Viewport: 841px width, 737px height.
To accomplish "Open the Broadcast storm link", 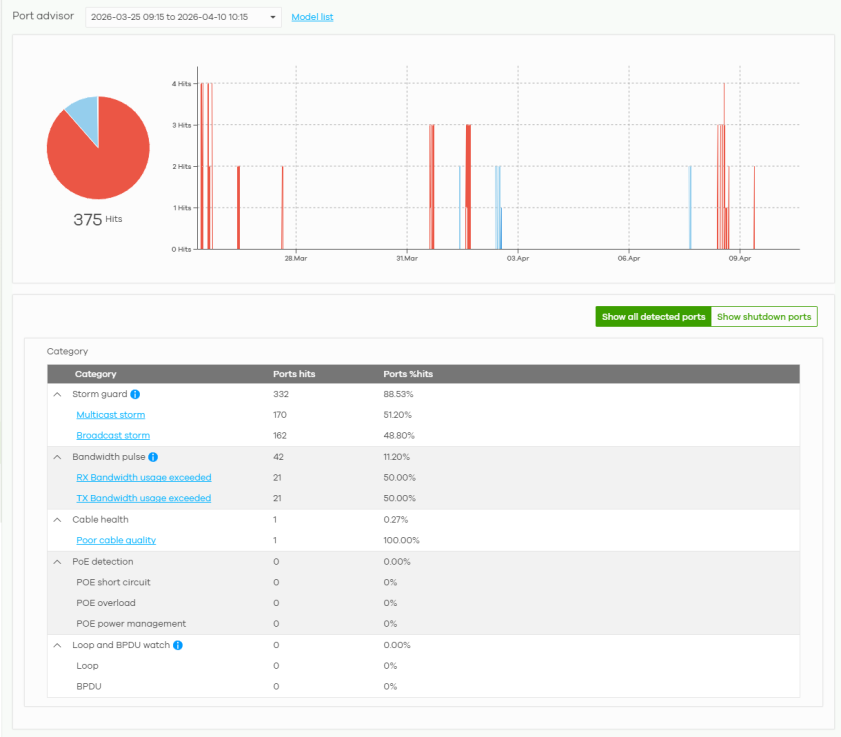I will click(113, 436).
